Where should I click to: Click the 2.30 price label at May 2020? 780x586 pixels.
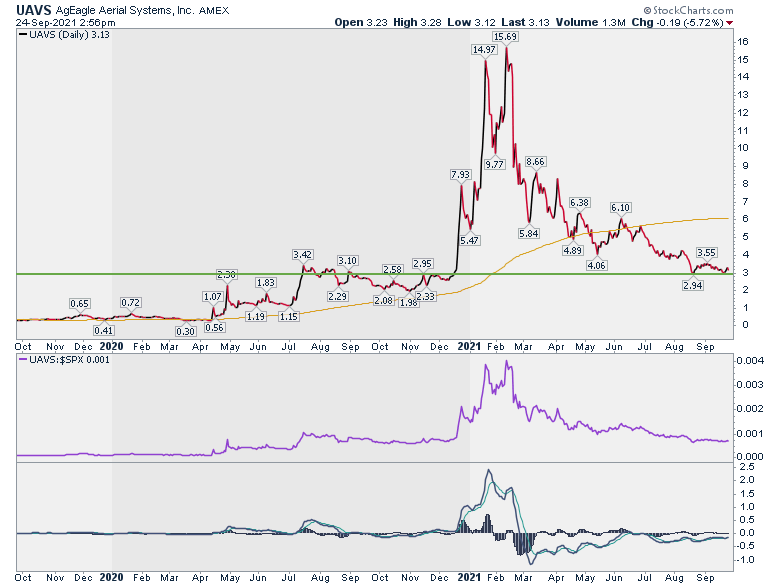click(x=226, y=275)
